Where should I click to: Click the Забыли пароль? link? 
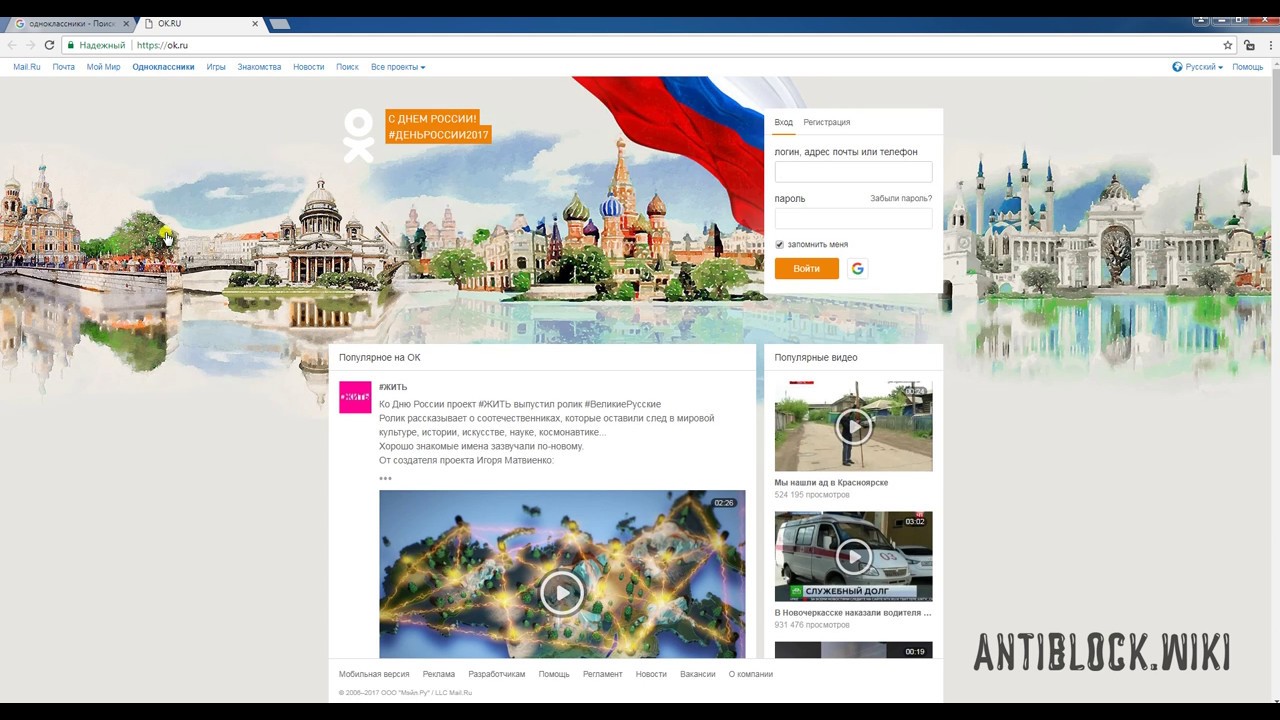pos(901,198)
